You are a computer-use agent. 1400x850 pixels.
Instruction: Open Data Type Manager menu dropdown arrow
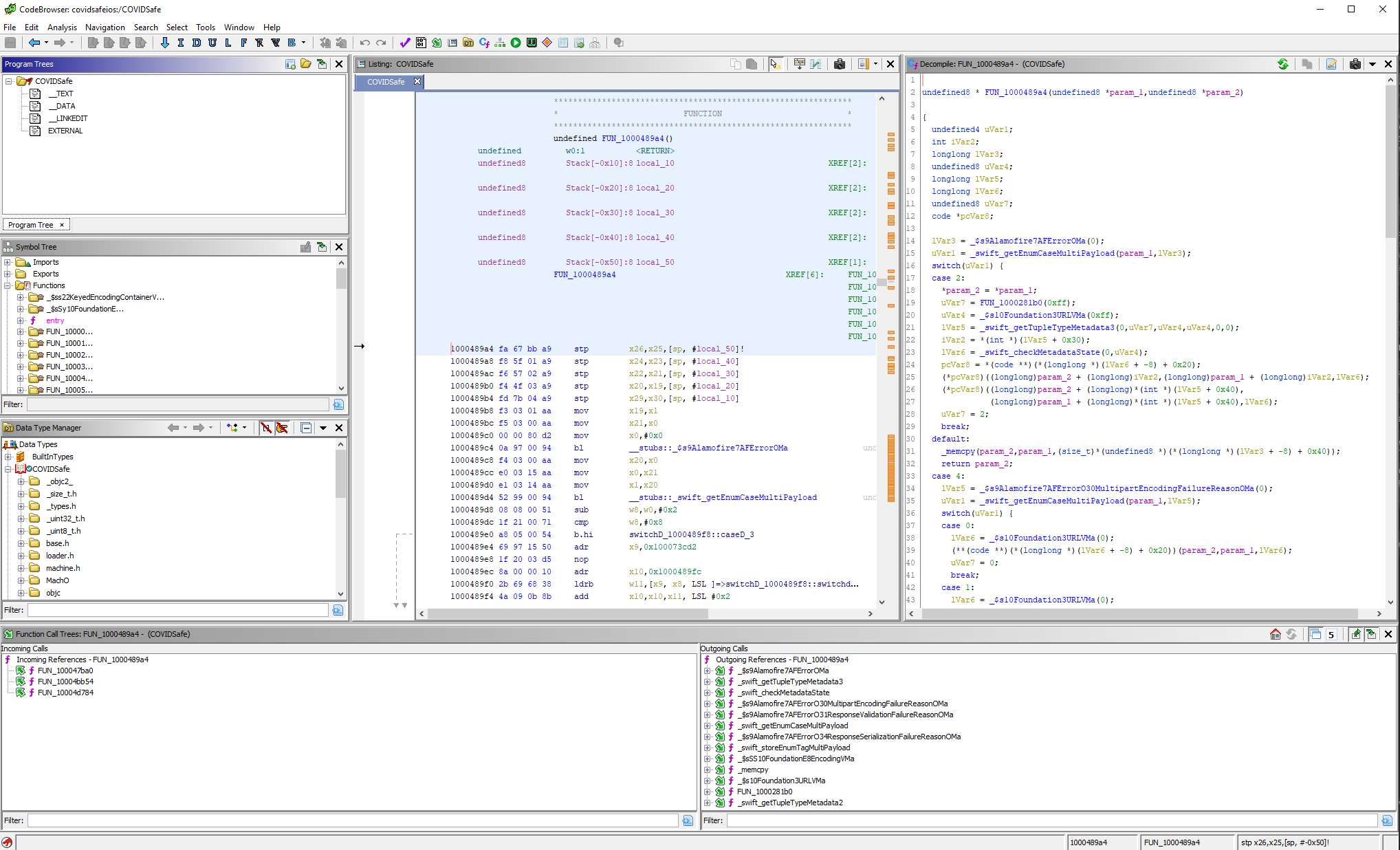click(x=323, y=428)
